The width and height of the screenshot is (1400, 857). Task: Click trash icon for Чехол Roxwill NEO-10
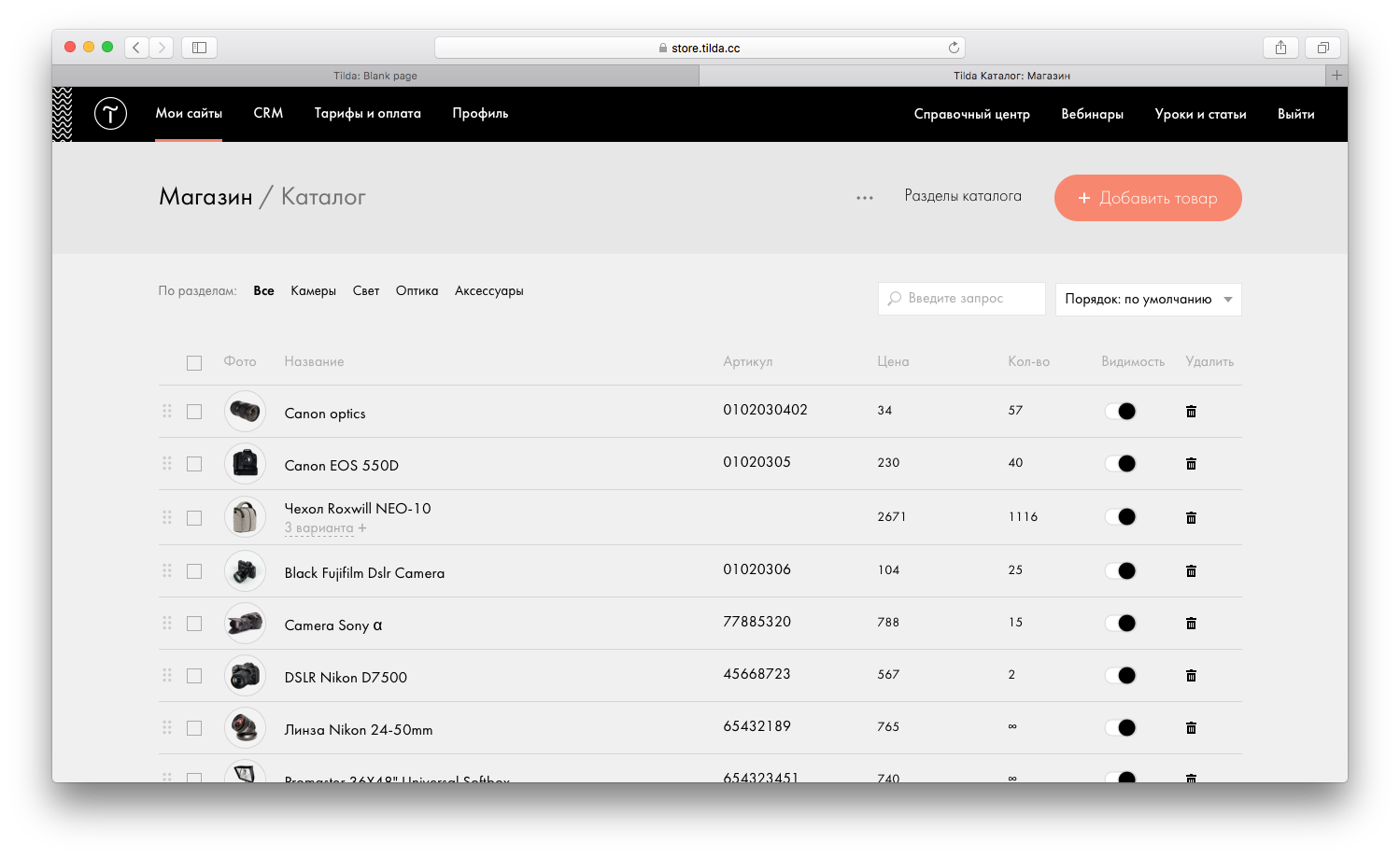coord(1191,517)
